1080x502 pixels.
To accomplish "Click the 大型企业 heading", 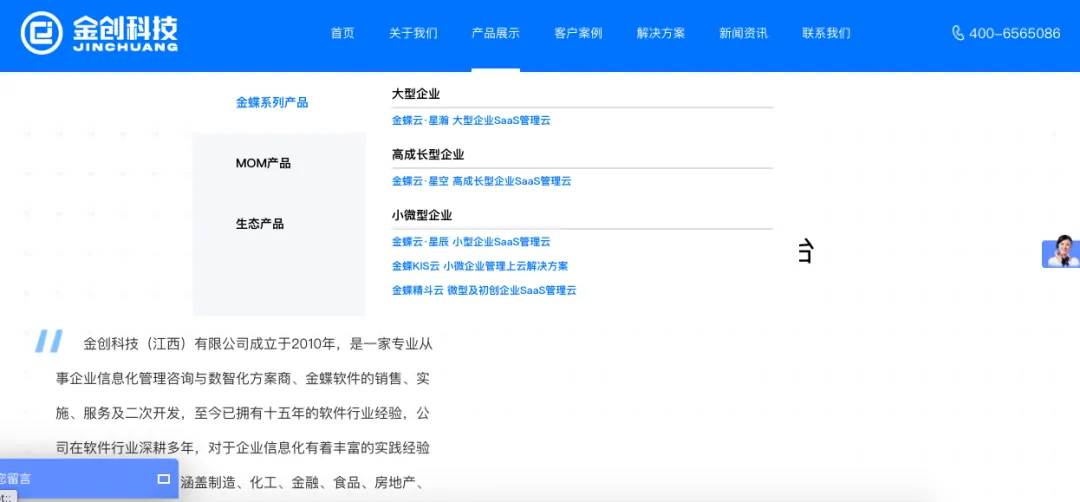I will pos(416,94).
